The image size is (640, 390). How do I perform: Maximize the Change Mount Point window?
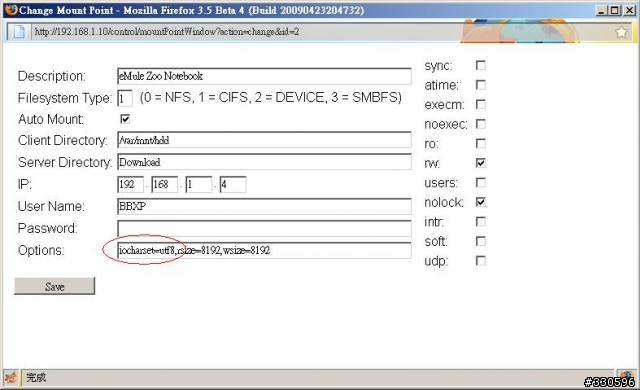[614, 10]
